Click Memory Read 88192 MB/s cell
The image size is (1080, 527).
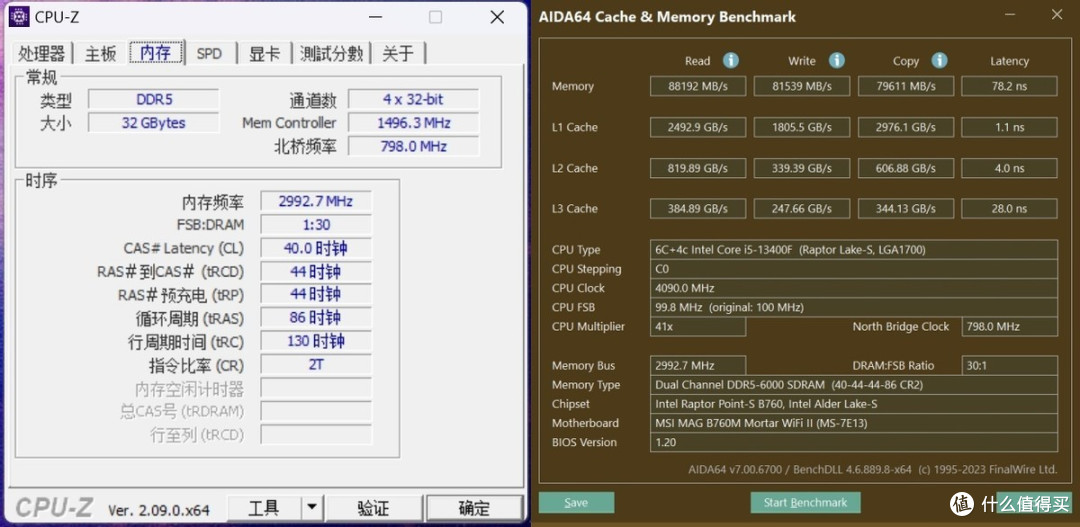[698, 86]
